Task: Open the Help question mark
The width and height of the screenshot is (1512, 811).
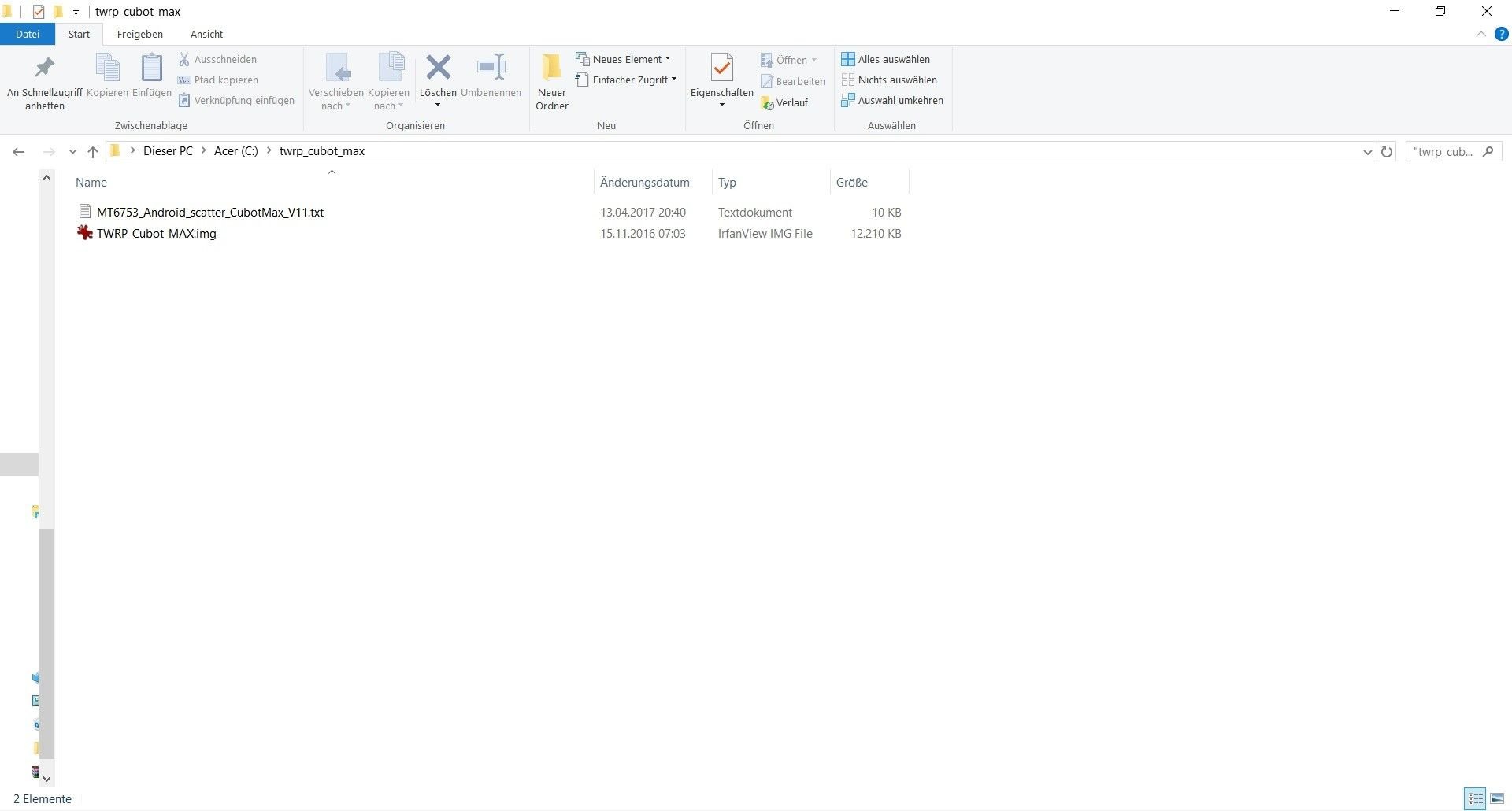Action: (1501, 34)
